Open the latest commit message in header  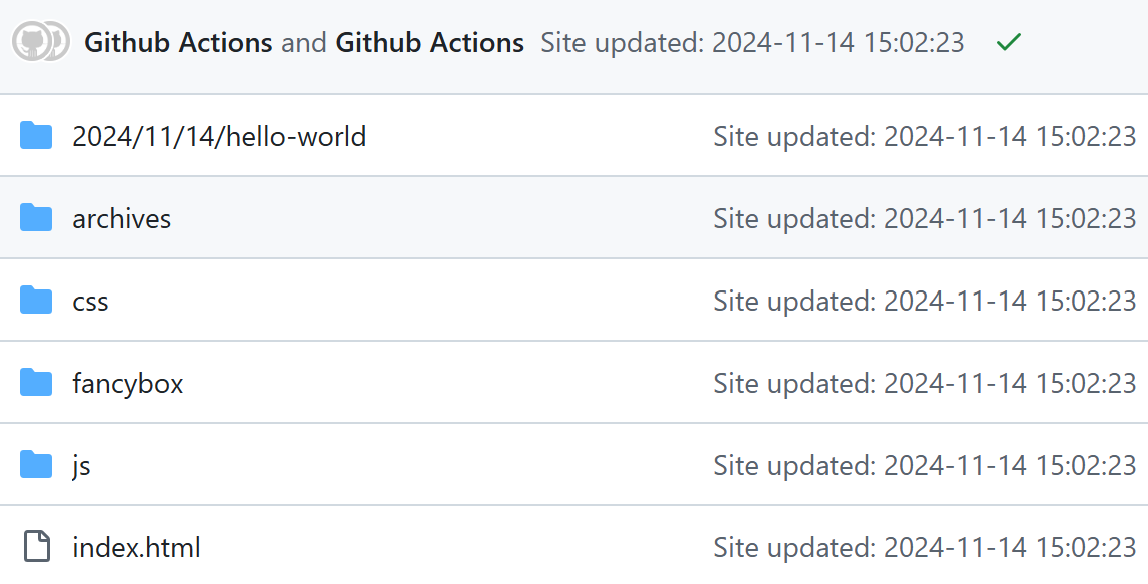click(x=752, y=42)
